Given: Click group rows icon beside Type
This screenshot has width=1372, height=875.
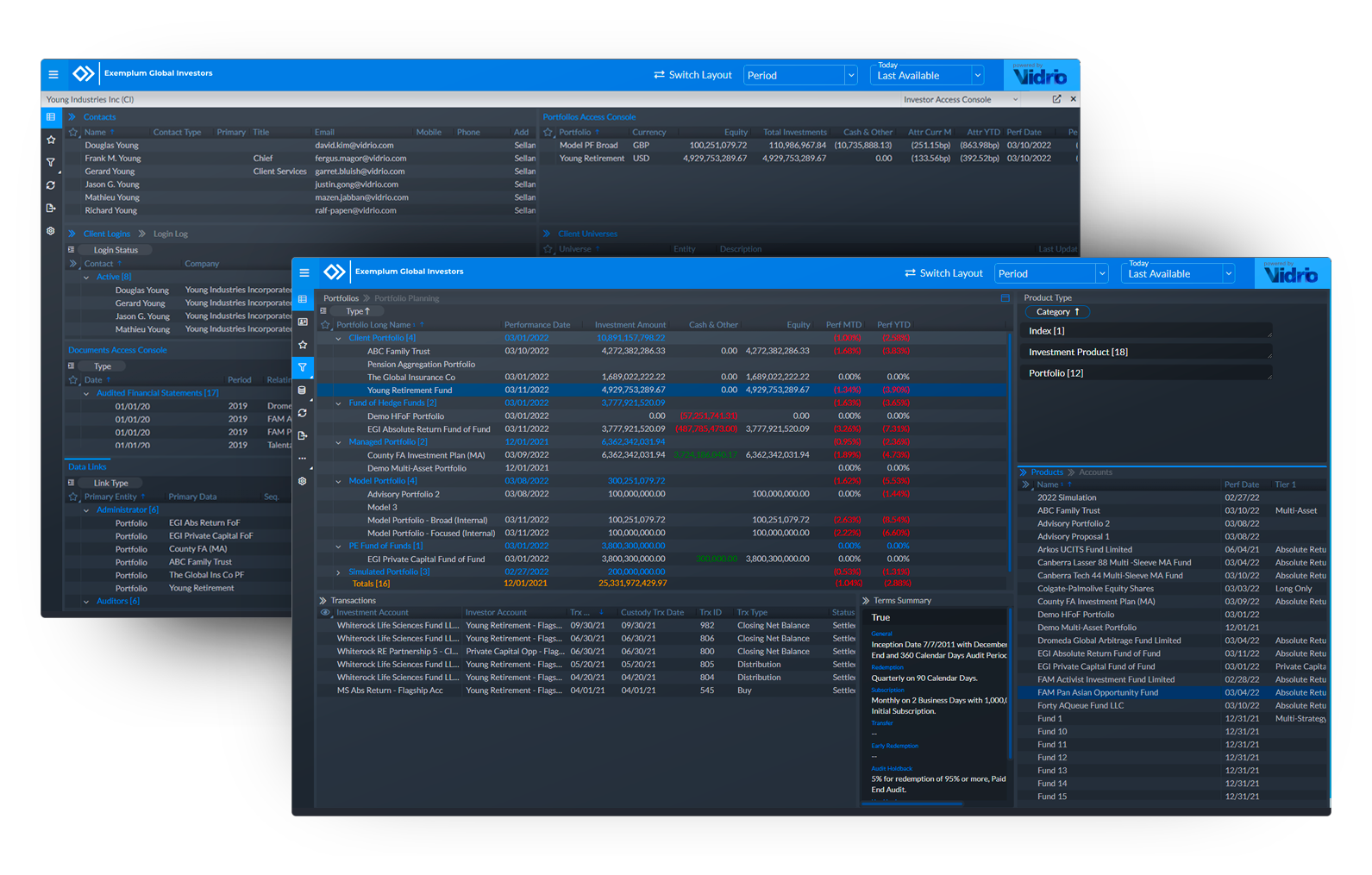Looking at the screenshot, I should pos(323,311).
